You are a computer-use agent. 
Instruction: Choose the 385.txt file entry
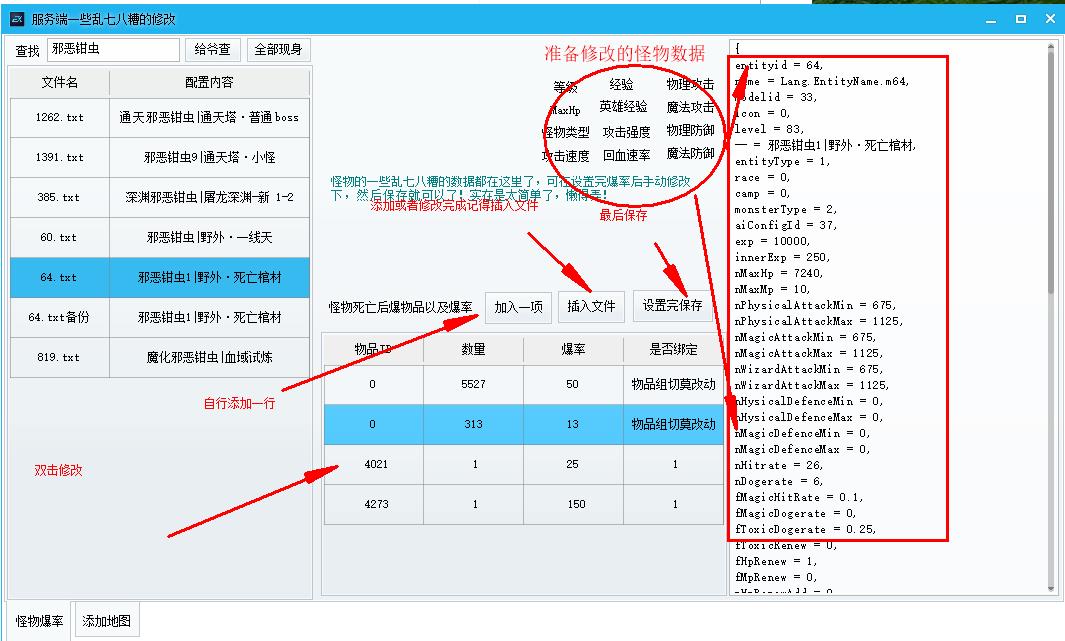[x=60, y=198]
